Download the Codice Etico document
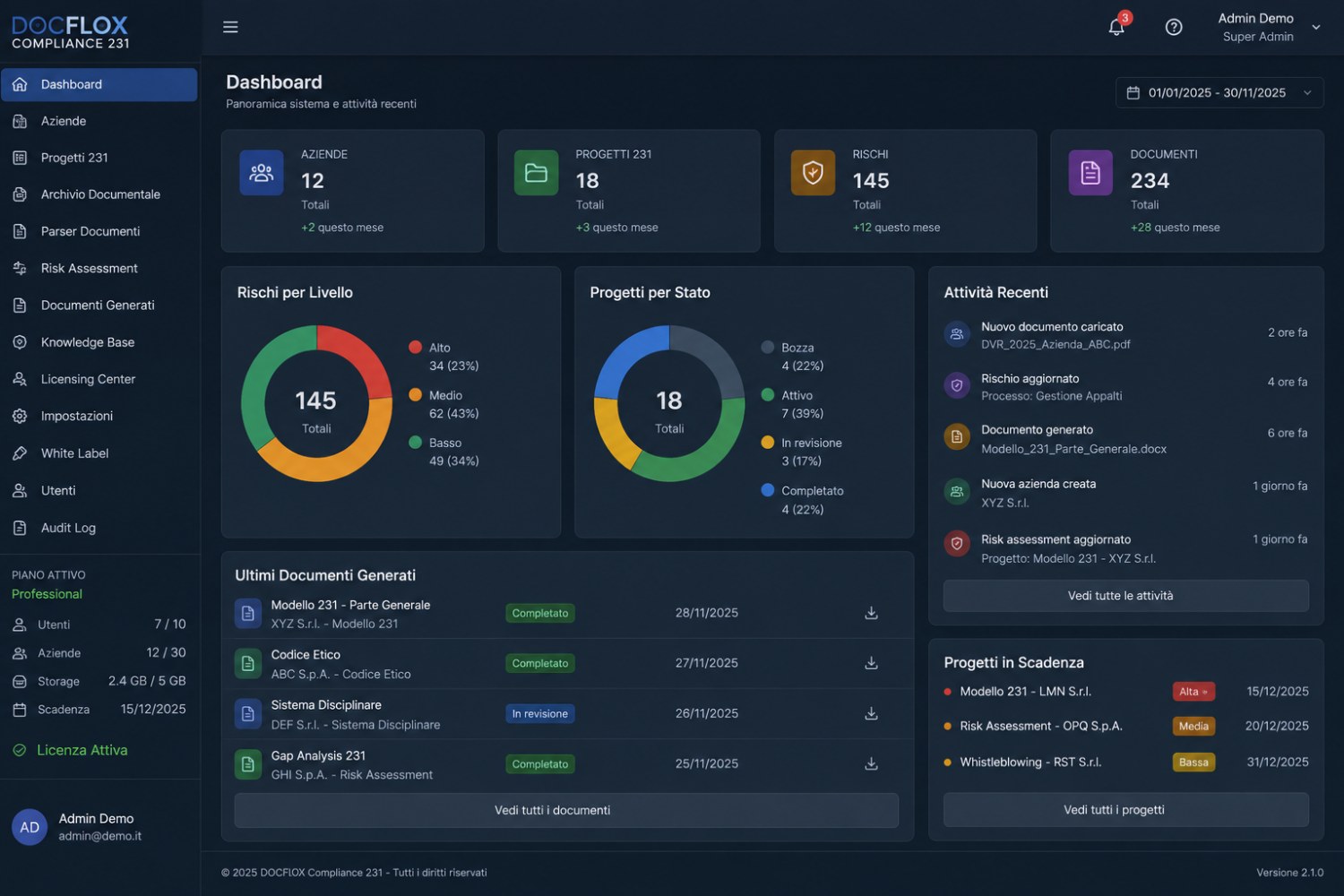This screenshot has height=896, width=1344. point(871,663)
